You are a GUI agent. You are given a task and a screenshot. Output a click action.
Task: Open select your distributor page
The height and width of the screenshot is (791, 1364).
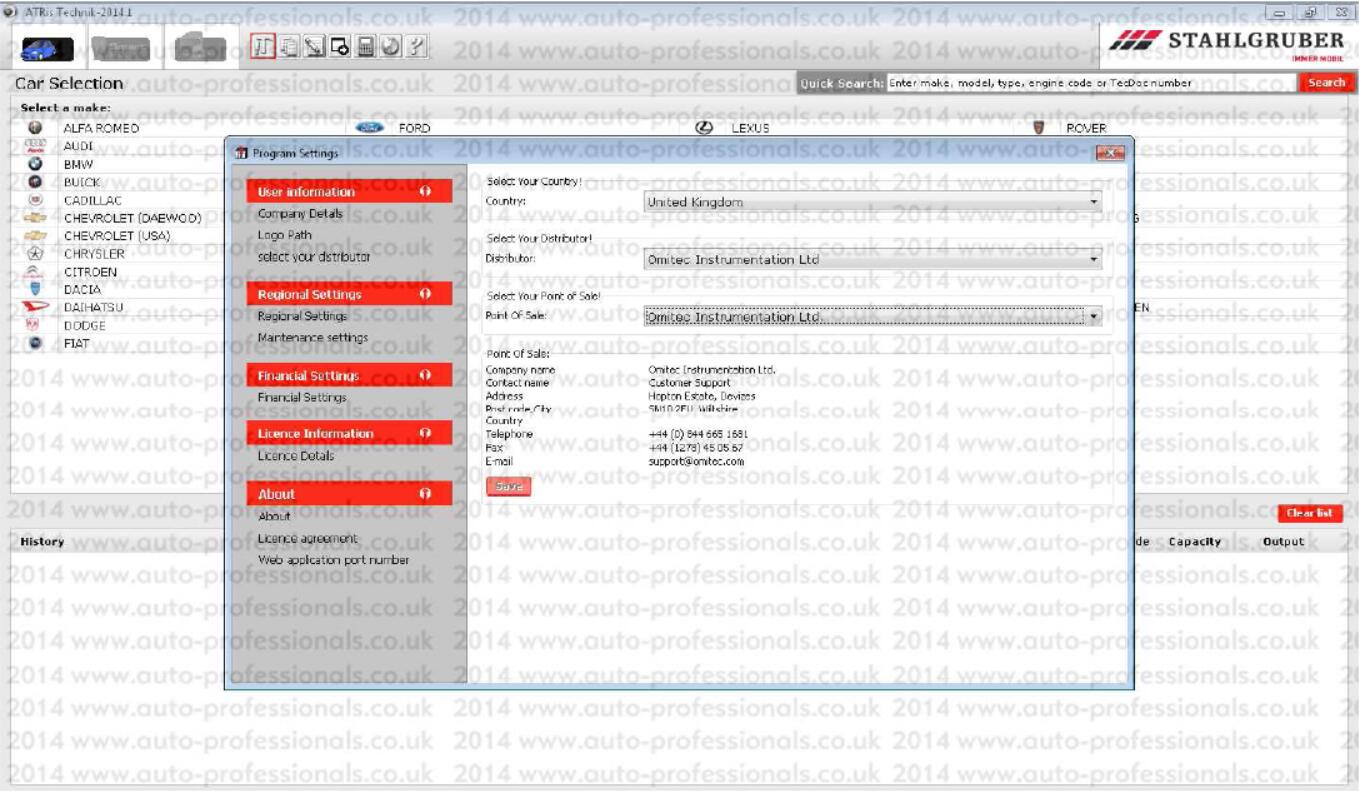coord(314,257)
